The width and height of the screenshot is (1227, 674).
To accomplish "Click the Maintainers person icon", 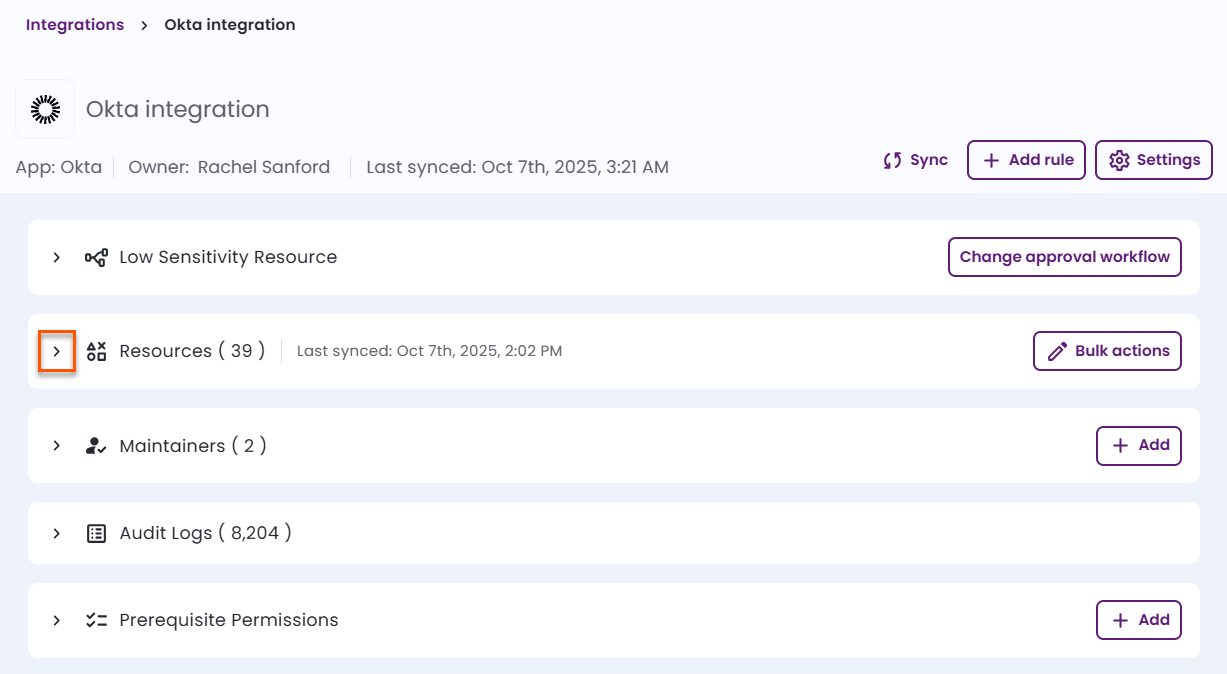I will click(95, 445).
